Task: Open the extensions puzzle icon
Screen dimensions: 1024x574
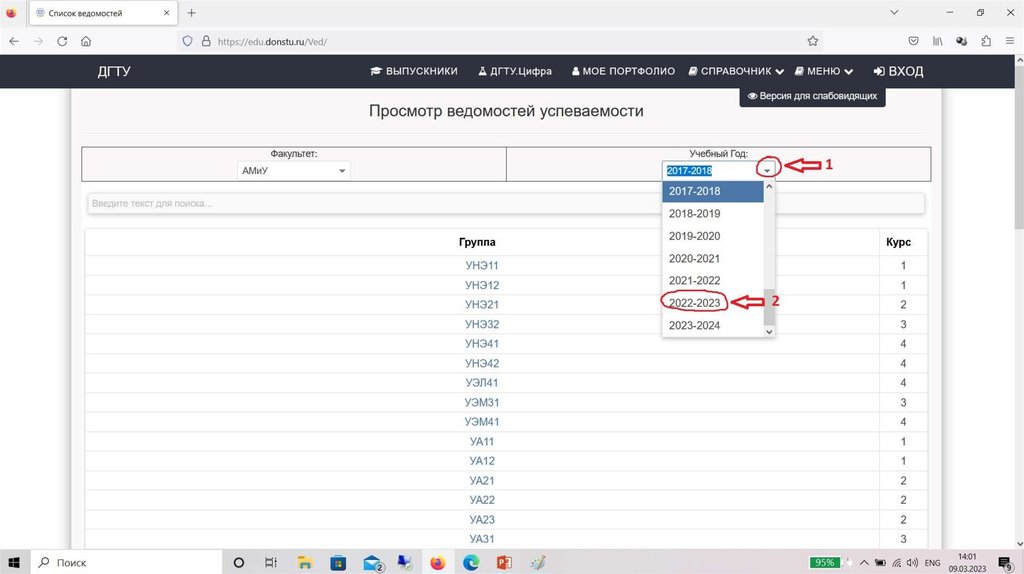Action: pos(986,41)
